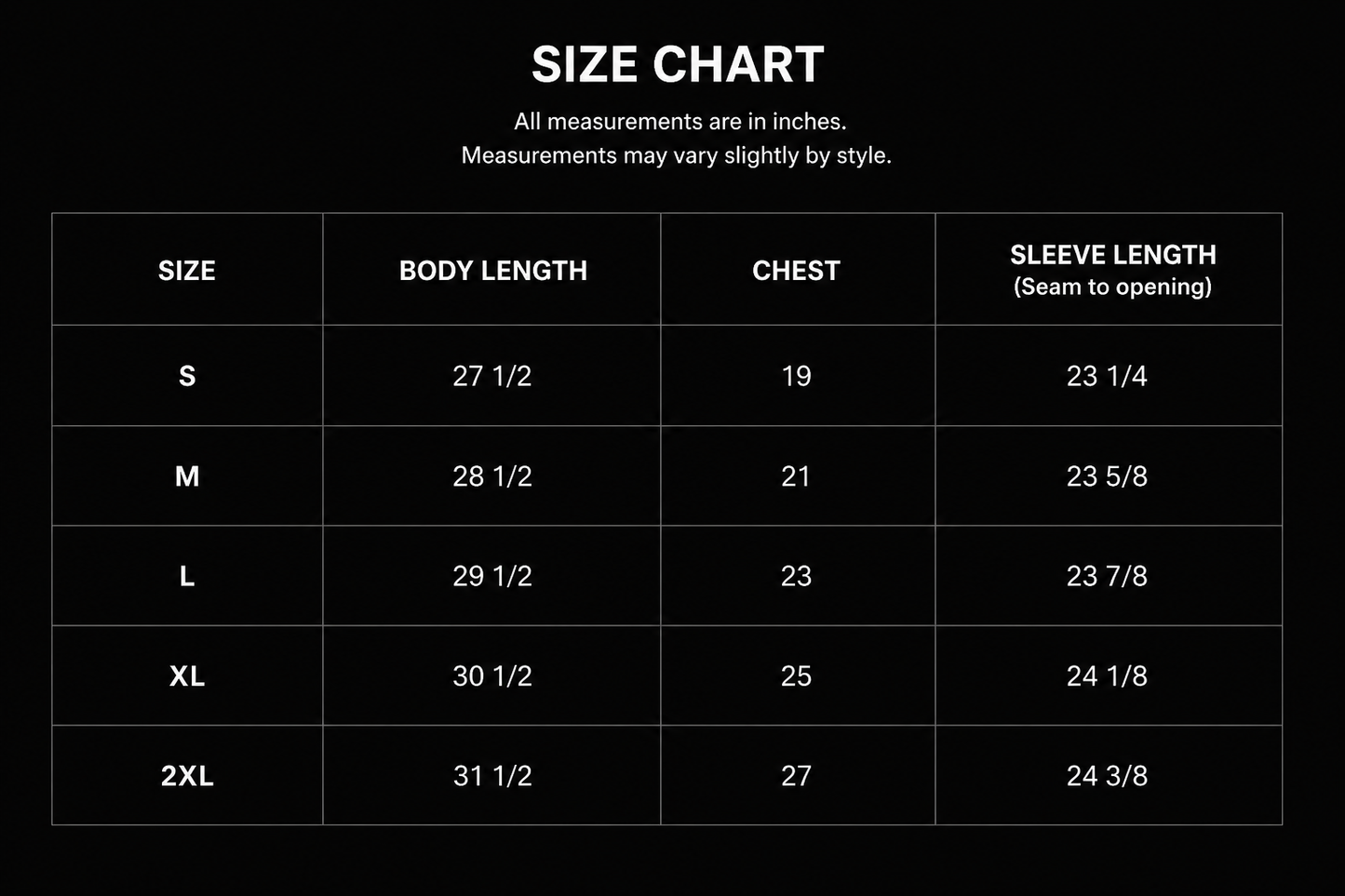
Task: Click the measurements in inches note
Action: point(680,122)
